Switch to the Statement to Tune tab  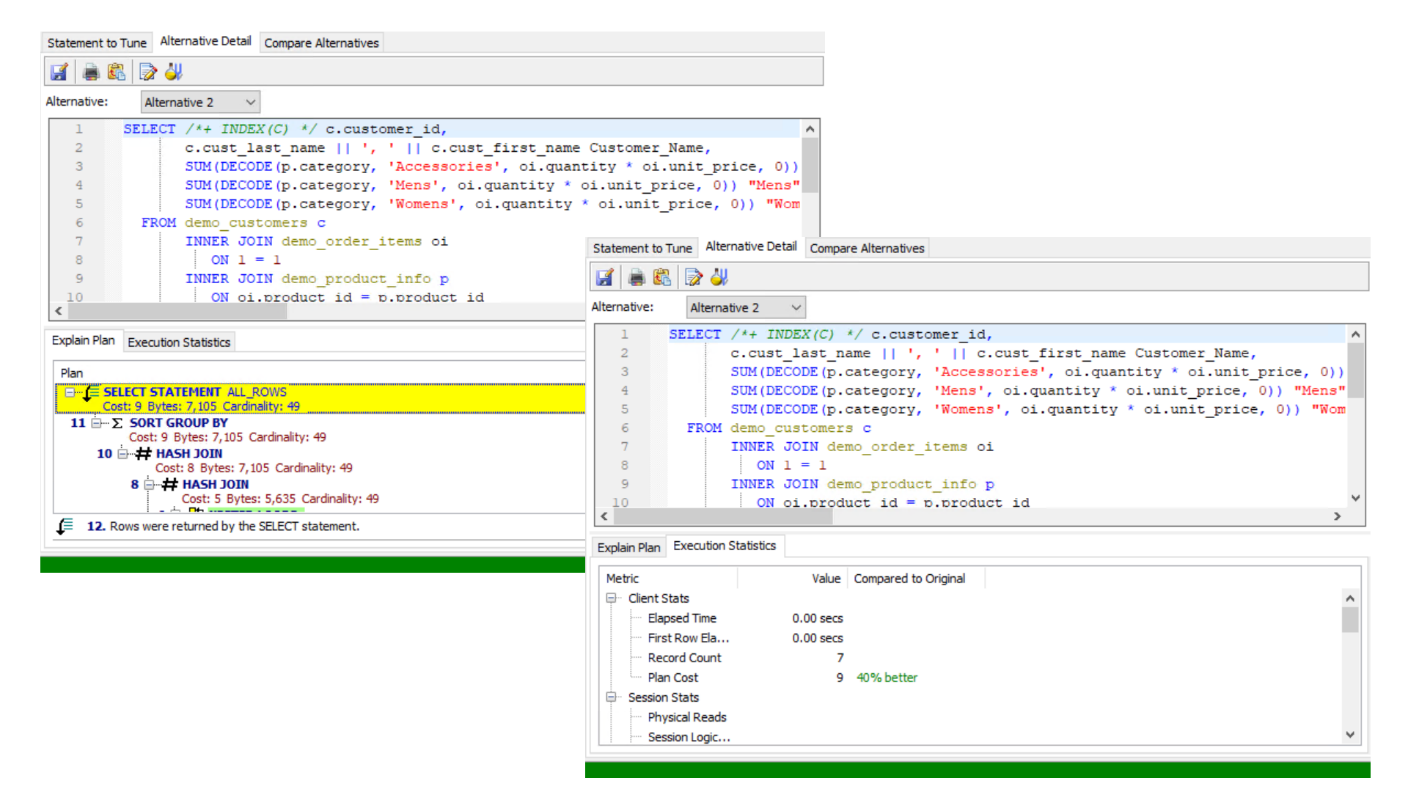tap(642, 247)
